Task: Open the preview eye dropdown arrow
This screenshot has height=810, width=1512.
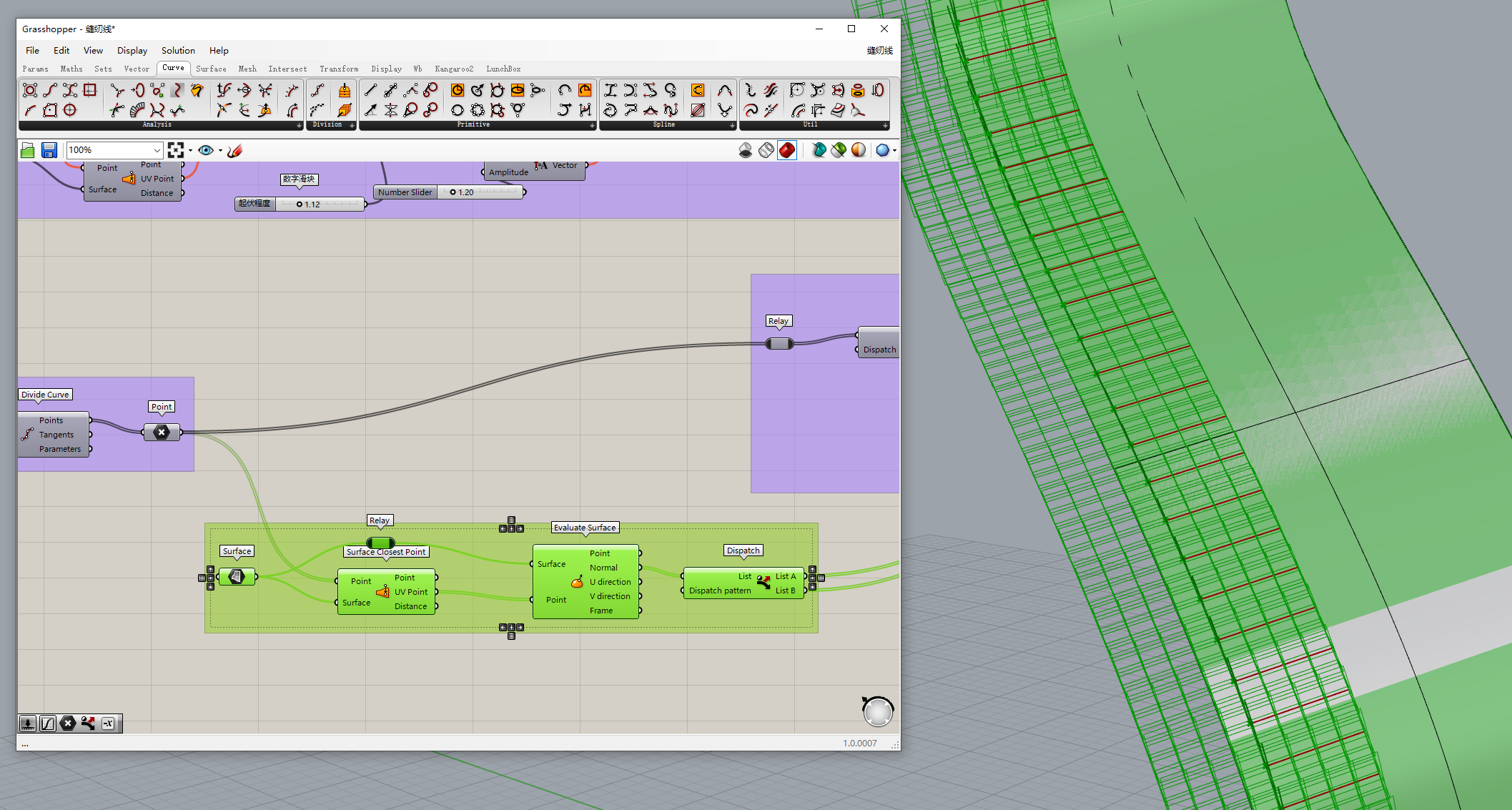Action: click(220, 150)
